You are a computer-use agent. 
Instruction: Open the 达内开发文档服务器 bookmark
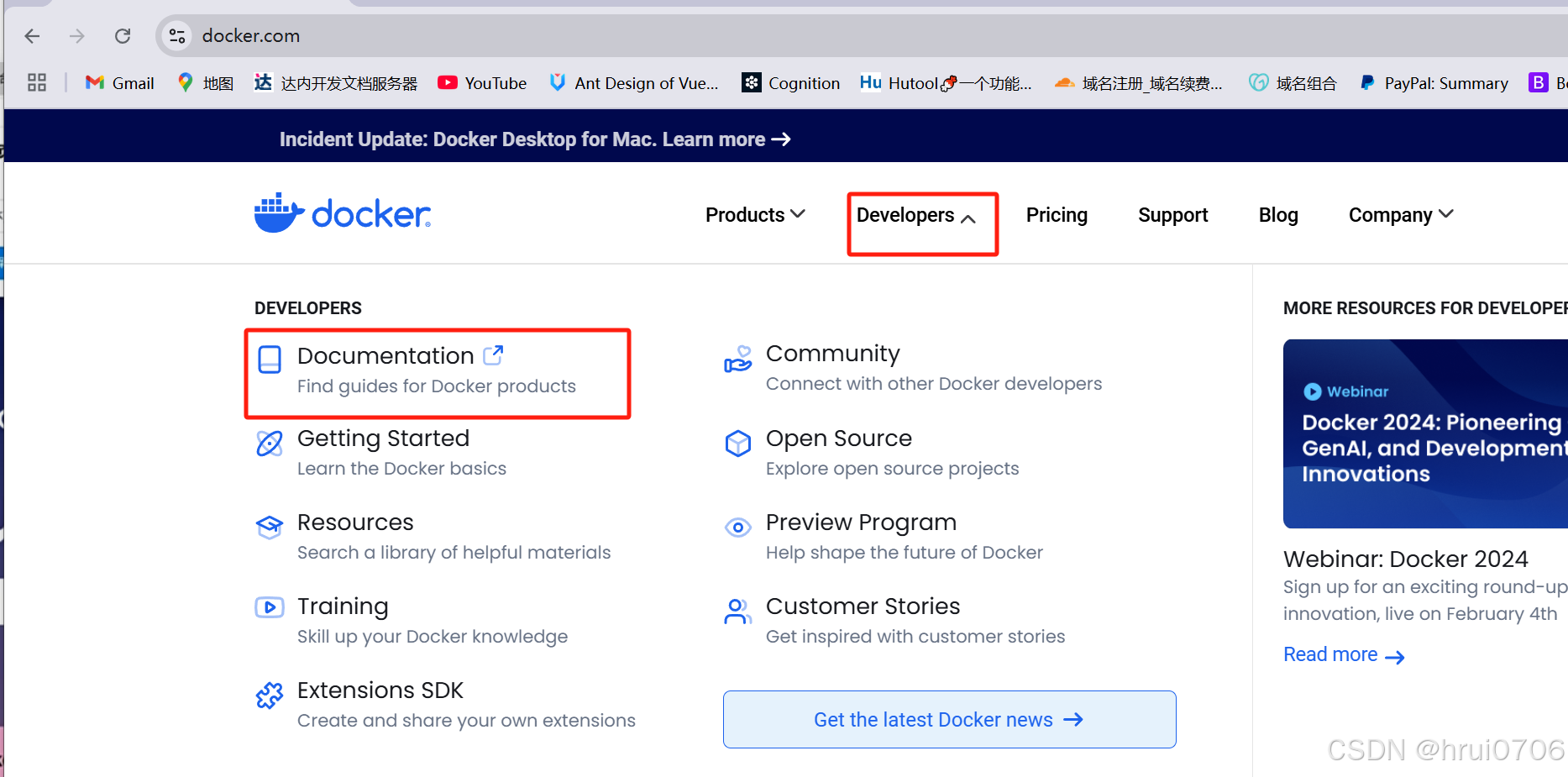[336, 83]
